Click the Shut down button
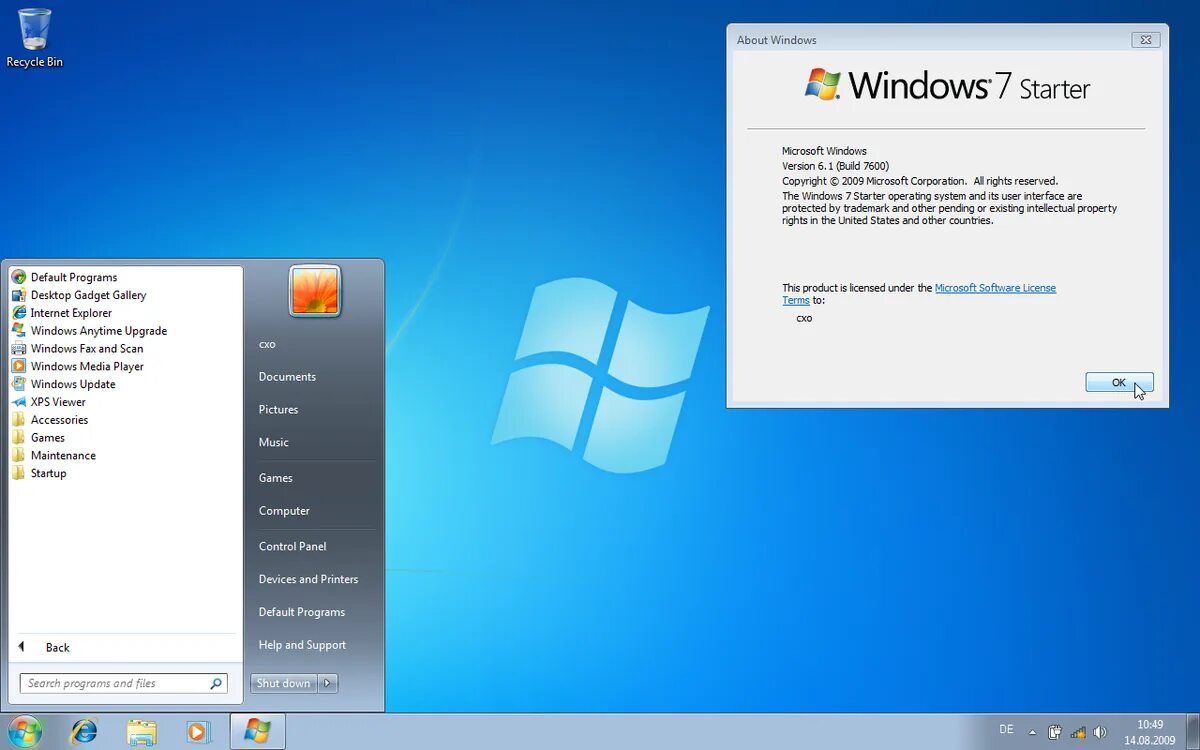1200x750 pixels. coord(283,683)
